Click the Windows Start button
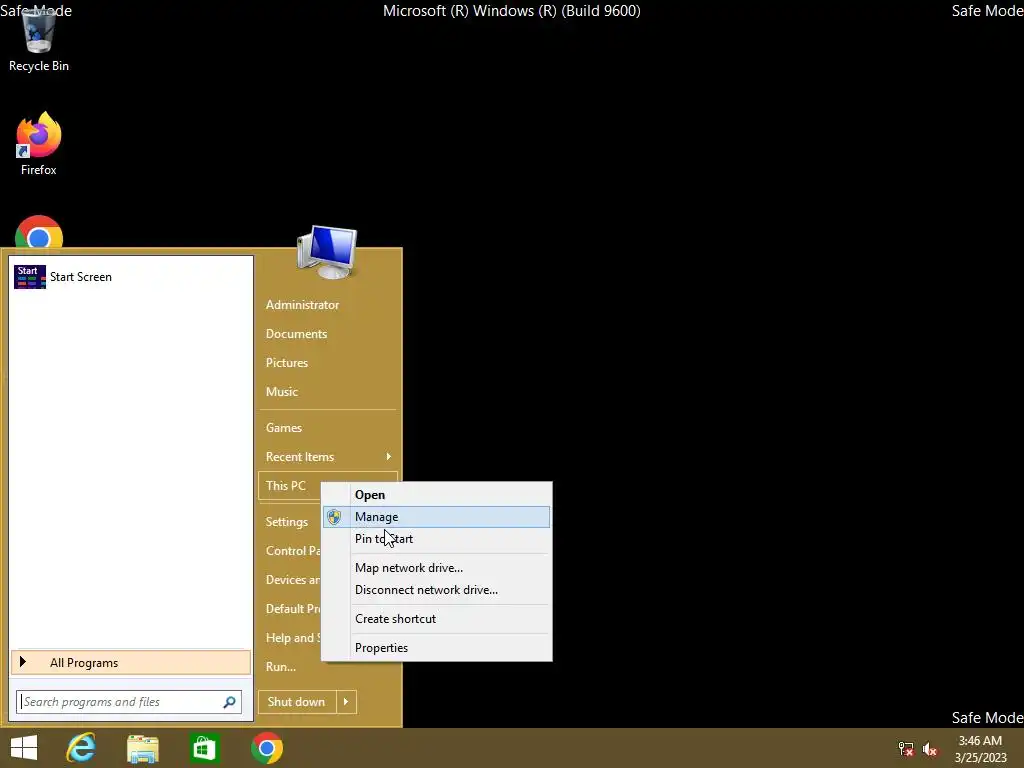Screen dimensions: 1024x768 point(24,748)
